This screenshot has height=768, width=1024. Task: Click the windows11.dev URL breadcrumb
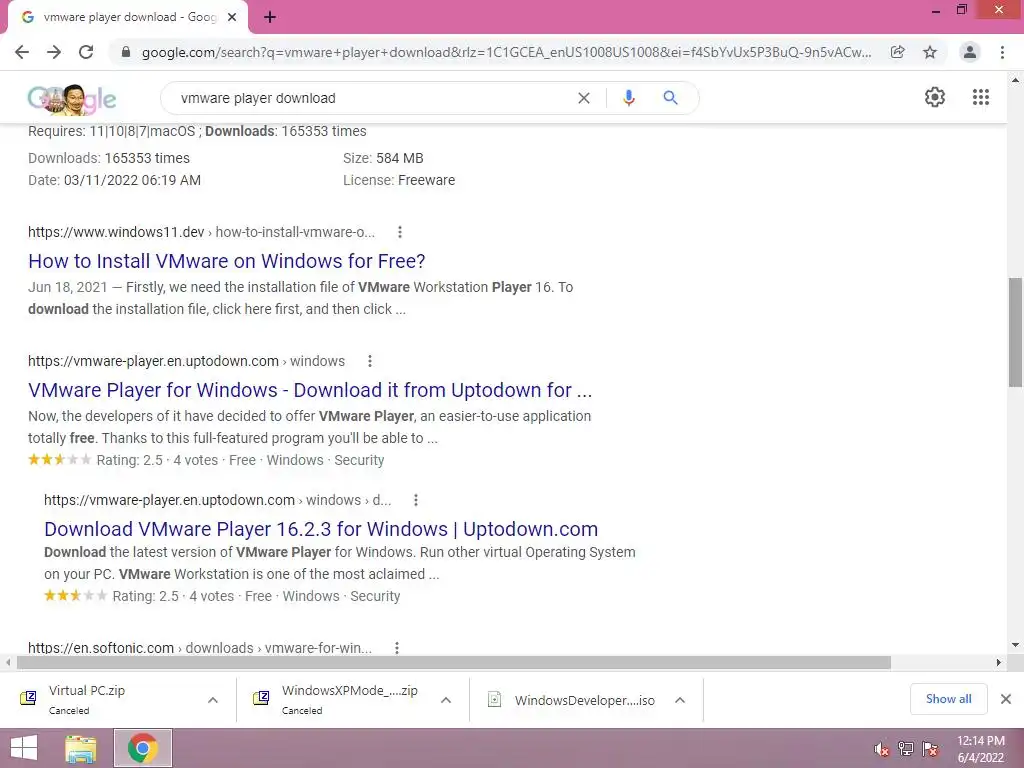[x=201, y=232]
